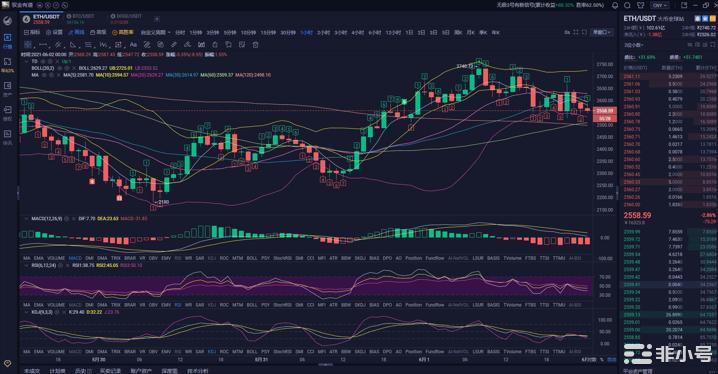Viewport: 718px width, 374px height.
Task: Collapse the TD indicator row chevron
Action: [27, 61]
